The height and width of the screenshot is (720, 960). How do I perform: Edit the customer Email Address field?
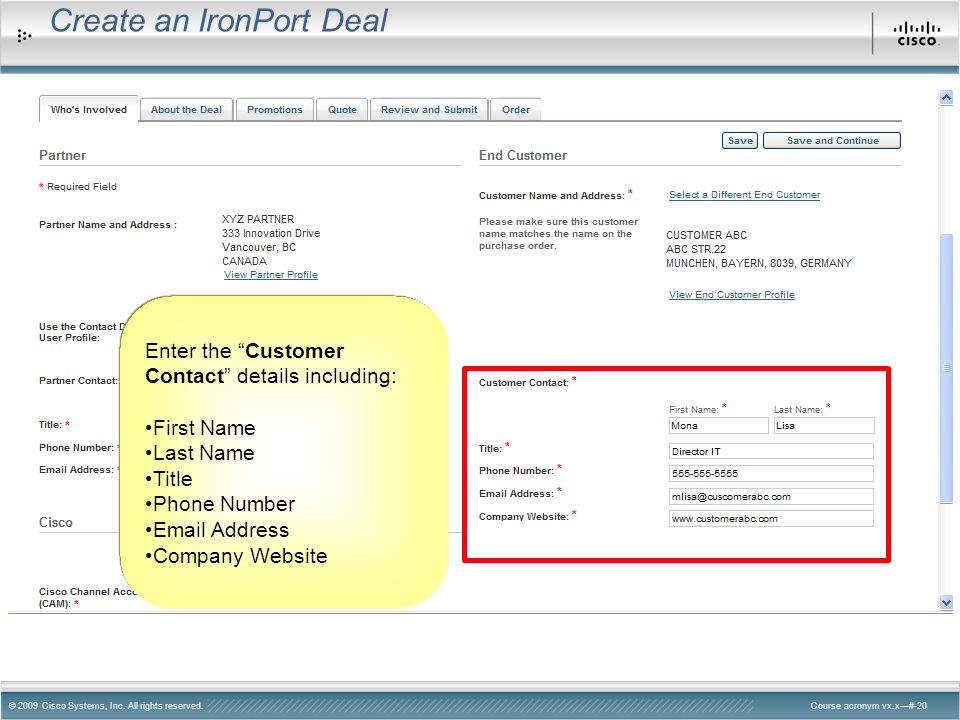coord(771,497)
